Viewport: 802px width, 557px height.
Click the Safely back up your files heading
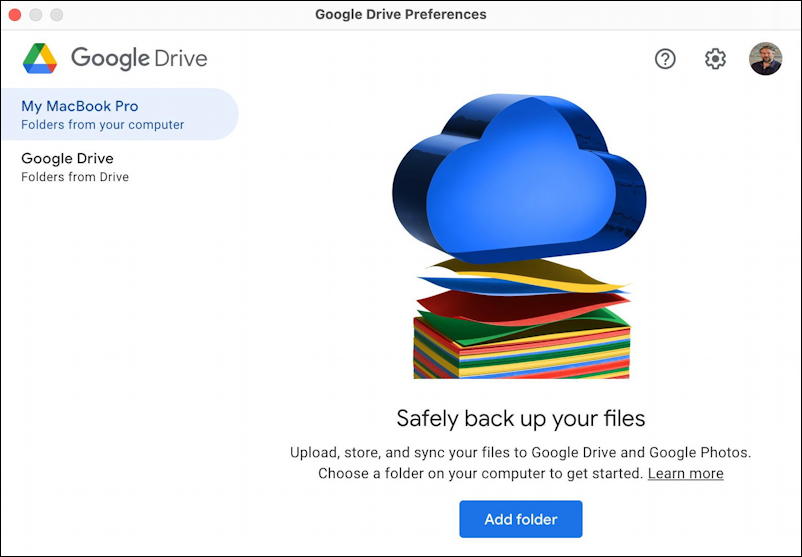521,418
